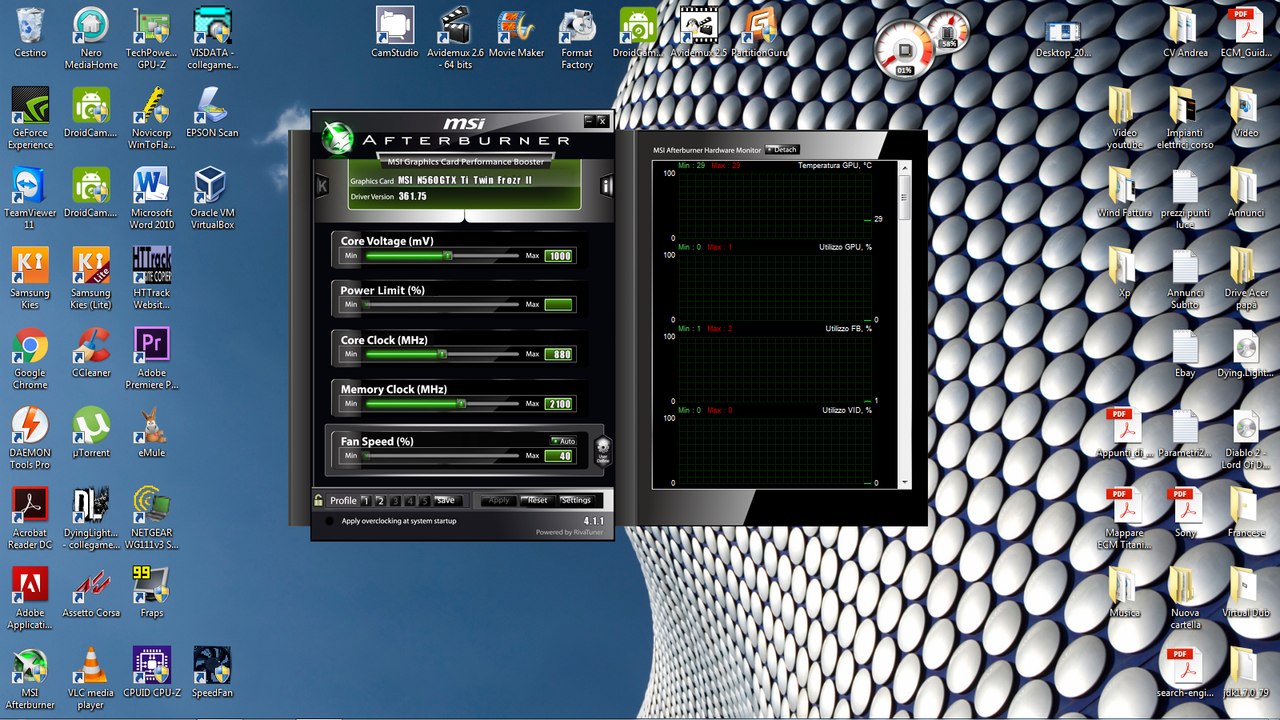Viewport: 1280px width, 720px height.
Task: Select the DAEMON Tools Pro desktop icon
Action: 30,438
